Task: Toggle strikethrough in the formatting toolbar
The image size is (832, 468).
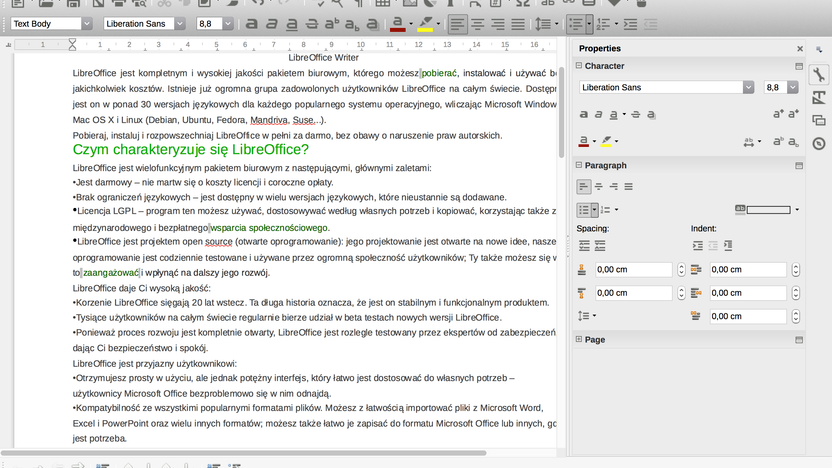Action: [312, 24]
